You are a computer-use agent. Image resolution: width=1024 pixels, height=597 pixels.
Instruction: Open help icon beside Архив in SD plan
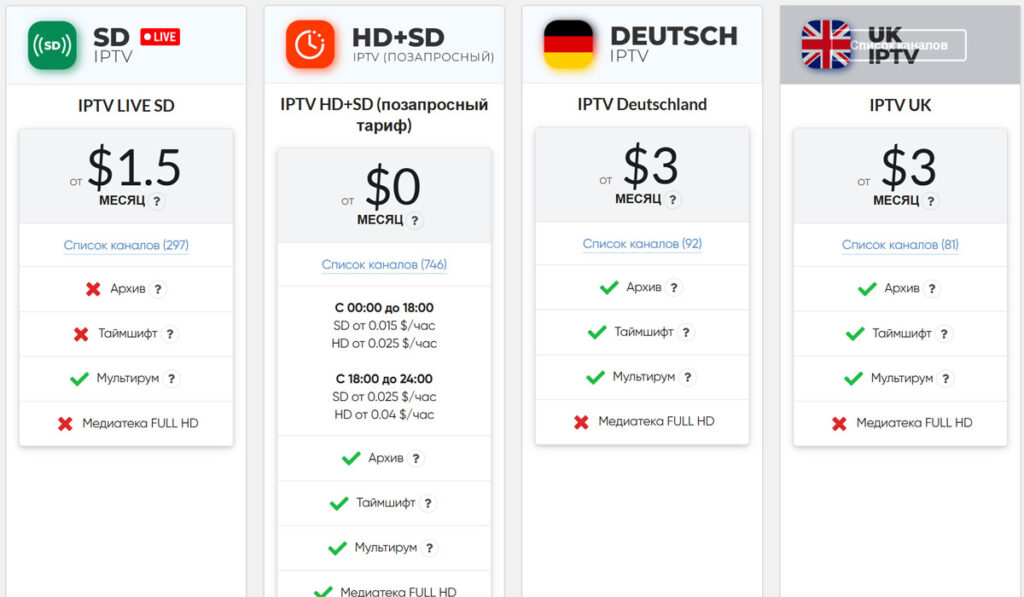point(157,289)
